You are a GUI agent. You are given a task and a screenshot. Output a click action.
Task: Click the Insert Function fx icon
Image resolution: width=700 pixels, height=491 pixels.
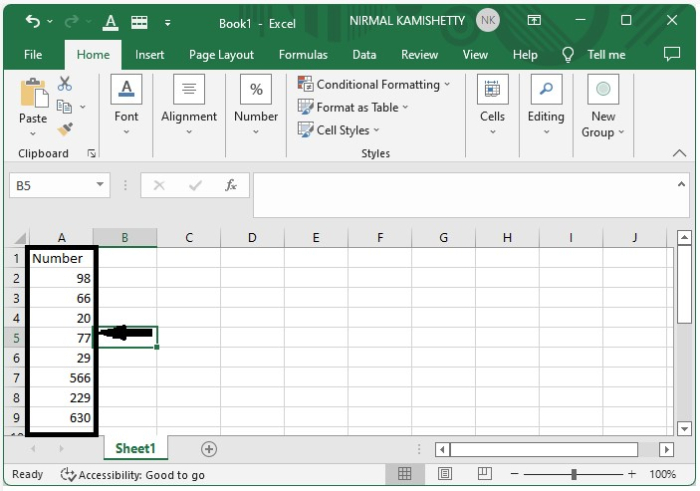231,185
